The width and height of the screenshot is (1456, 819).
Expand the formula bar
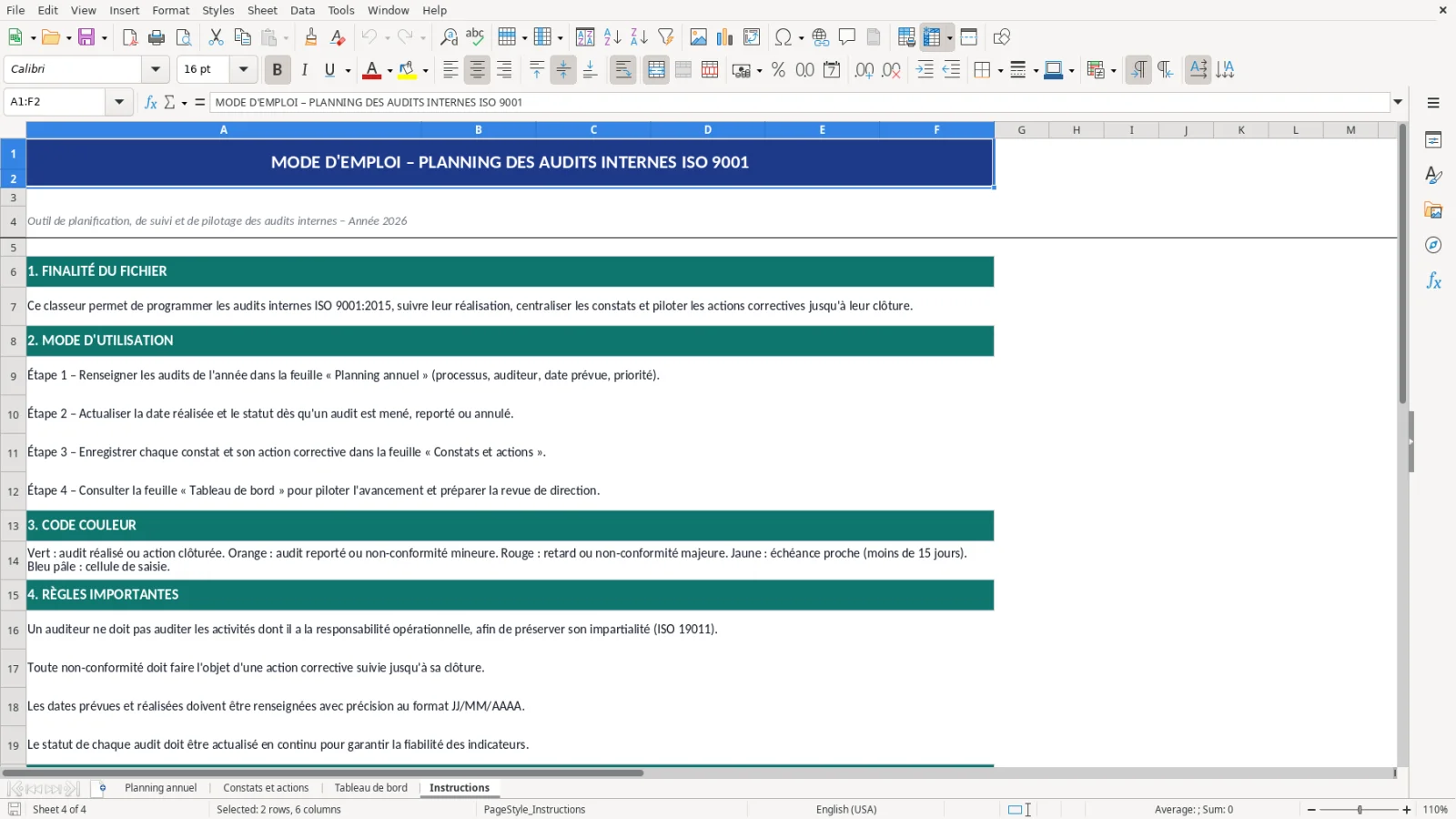(x=1398, y=102)
